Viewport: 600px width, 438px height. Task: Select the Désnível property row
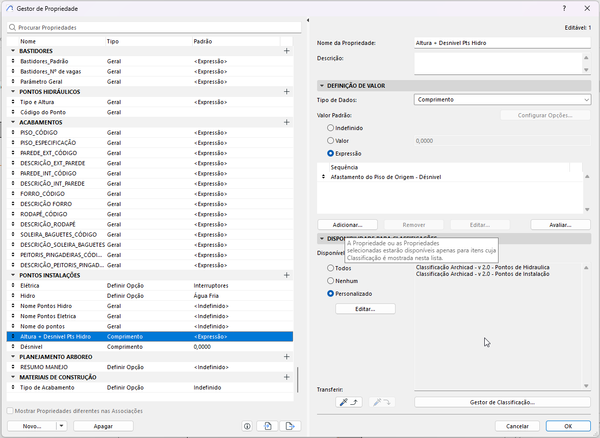tap(150, 347)
